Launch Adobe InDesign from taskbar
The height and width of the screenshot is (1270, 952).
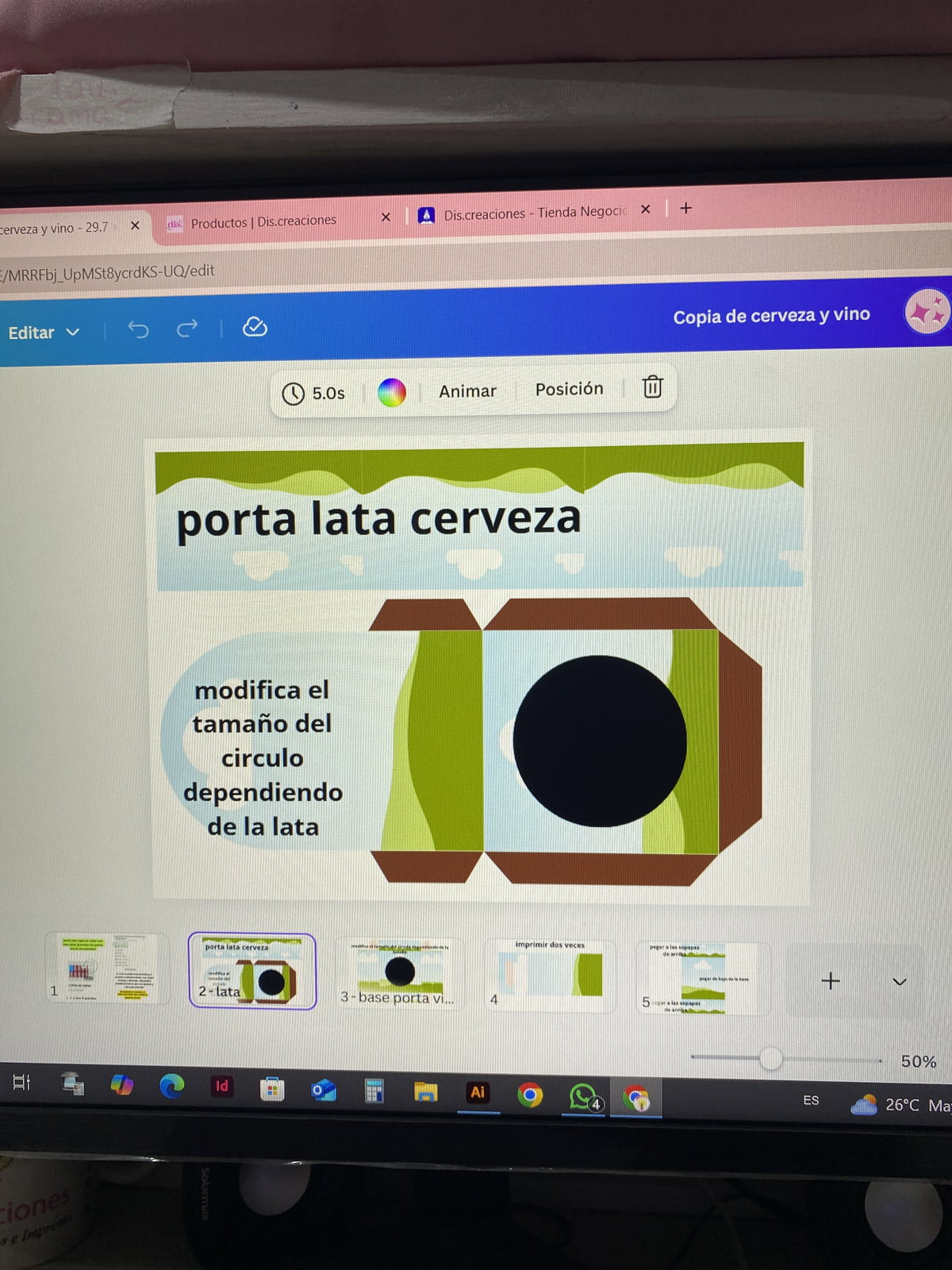(222, 1087)
